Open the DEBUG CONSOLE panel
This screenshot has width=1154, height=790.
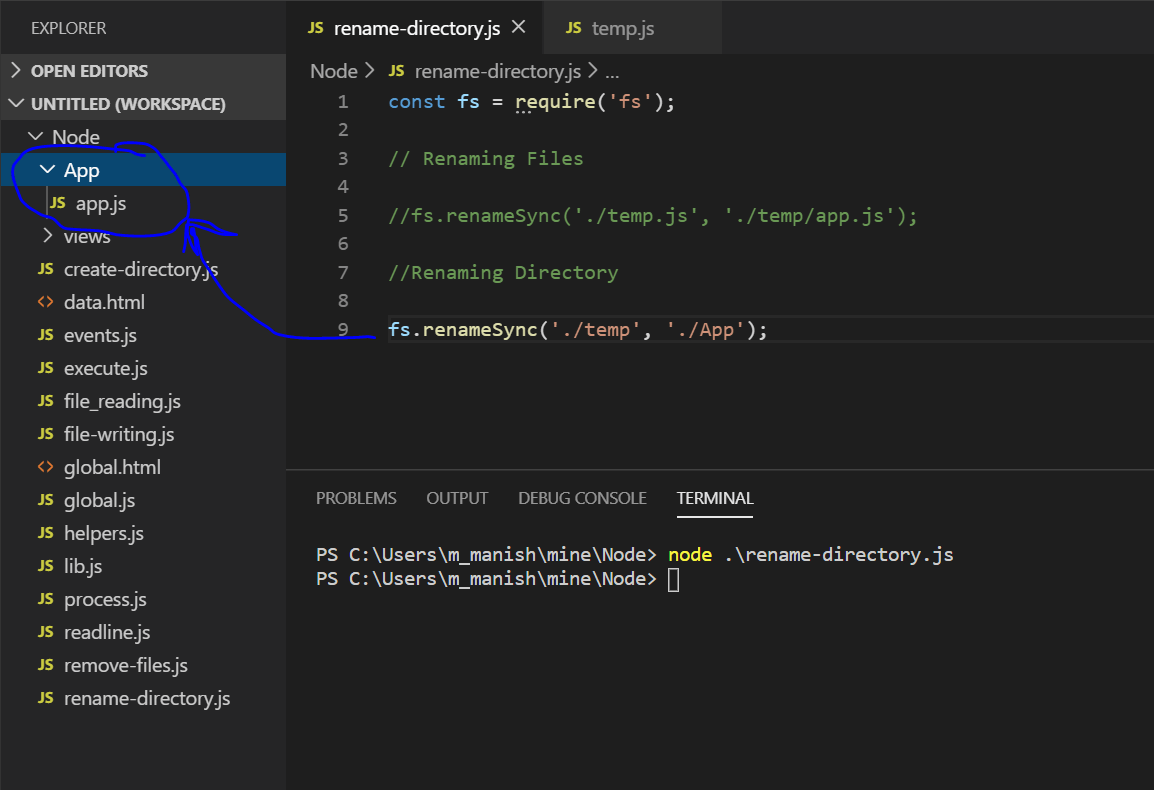click(582, 498)
